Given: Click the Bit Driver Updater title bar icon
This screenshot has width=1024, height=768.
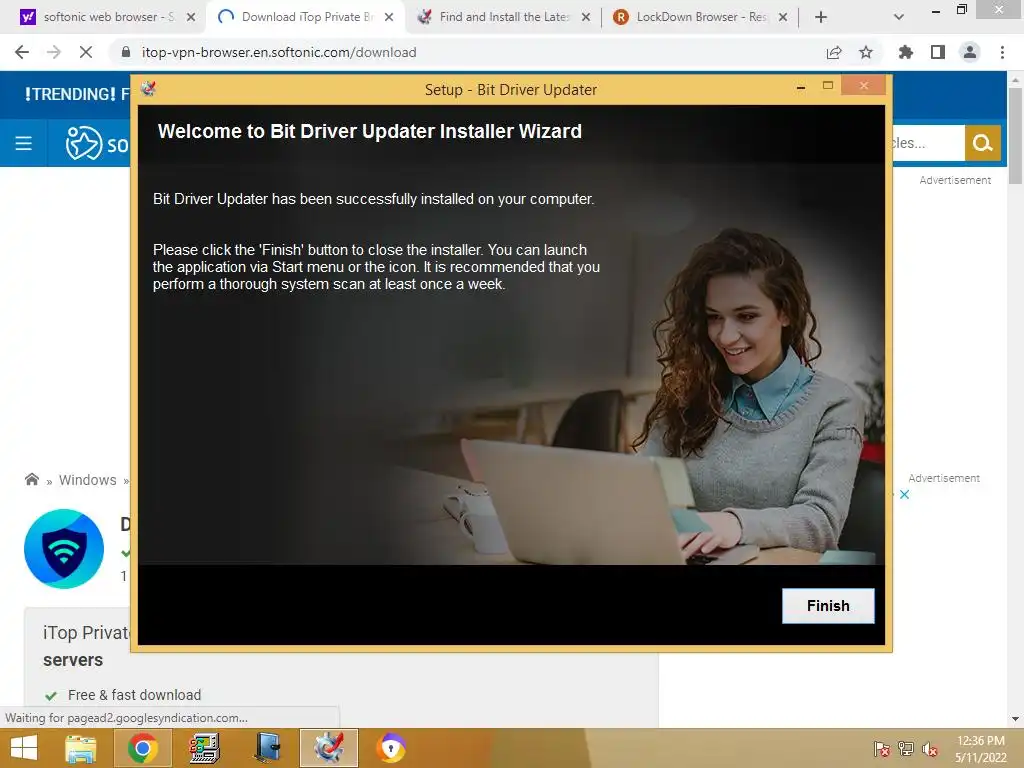Looking at the screenshot, I should 149,89.
